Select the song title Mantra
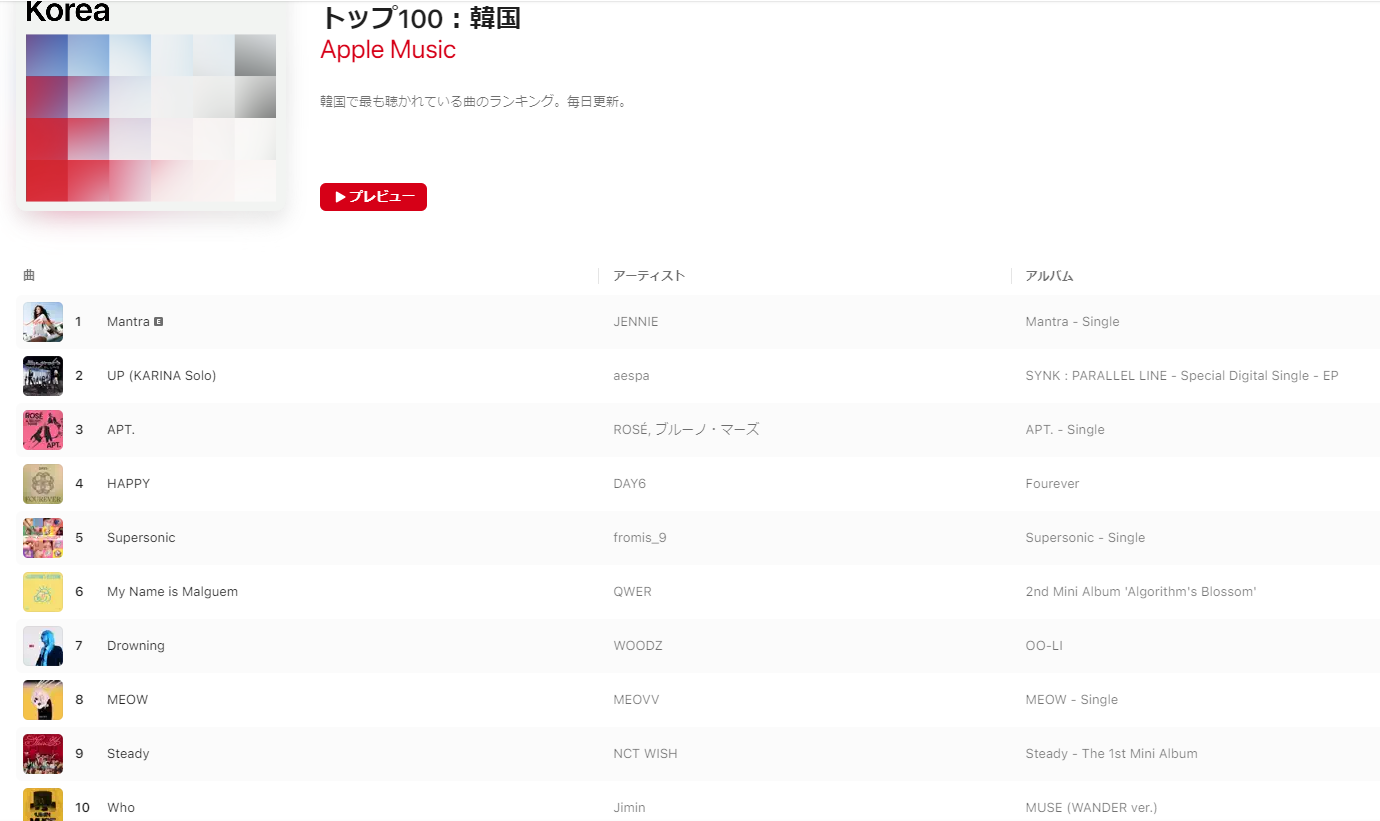 [x=128, y=322]
